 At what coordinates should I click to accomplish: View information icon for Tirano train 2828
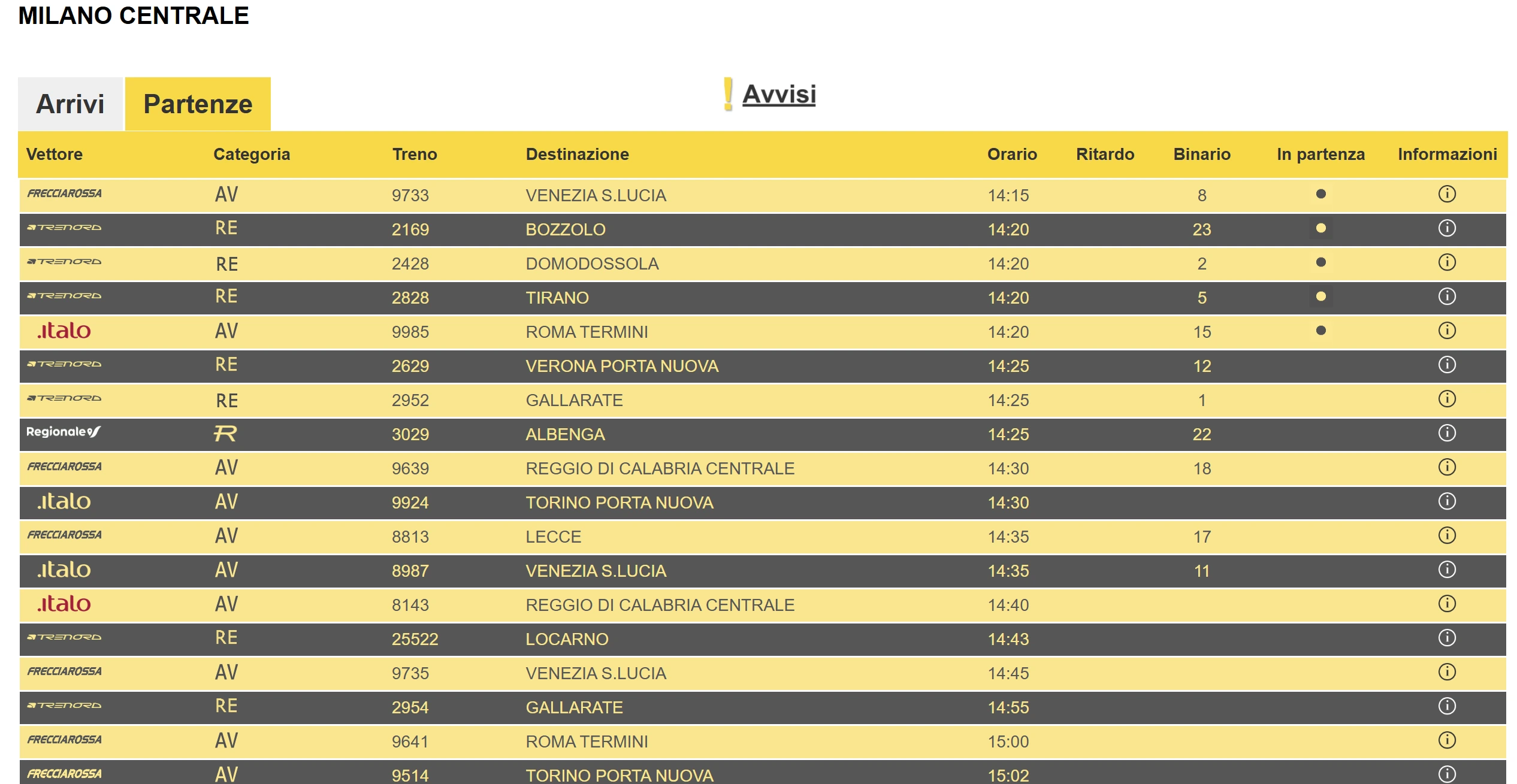(1446, 296)
